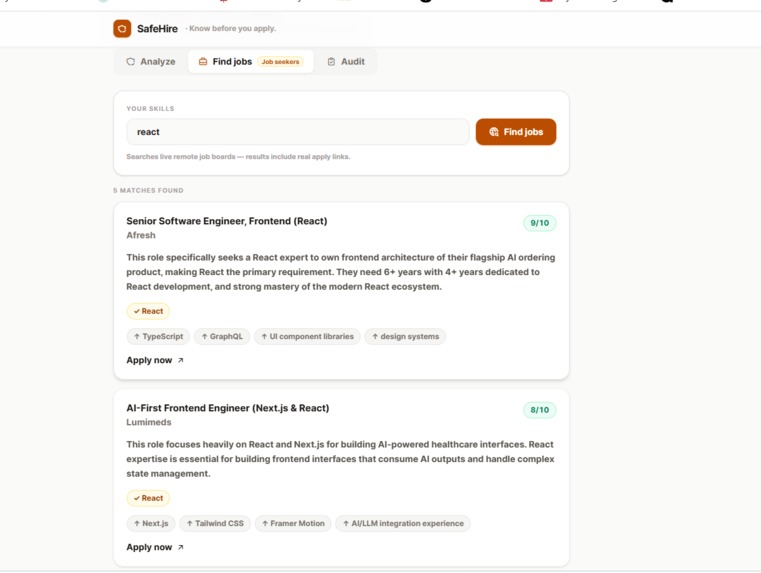Click the 5 MATCHES FOUND label
The height and width of the screenshot is (573, 761).
pyautogui.click(x=149, y=190)
